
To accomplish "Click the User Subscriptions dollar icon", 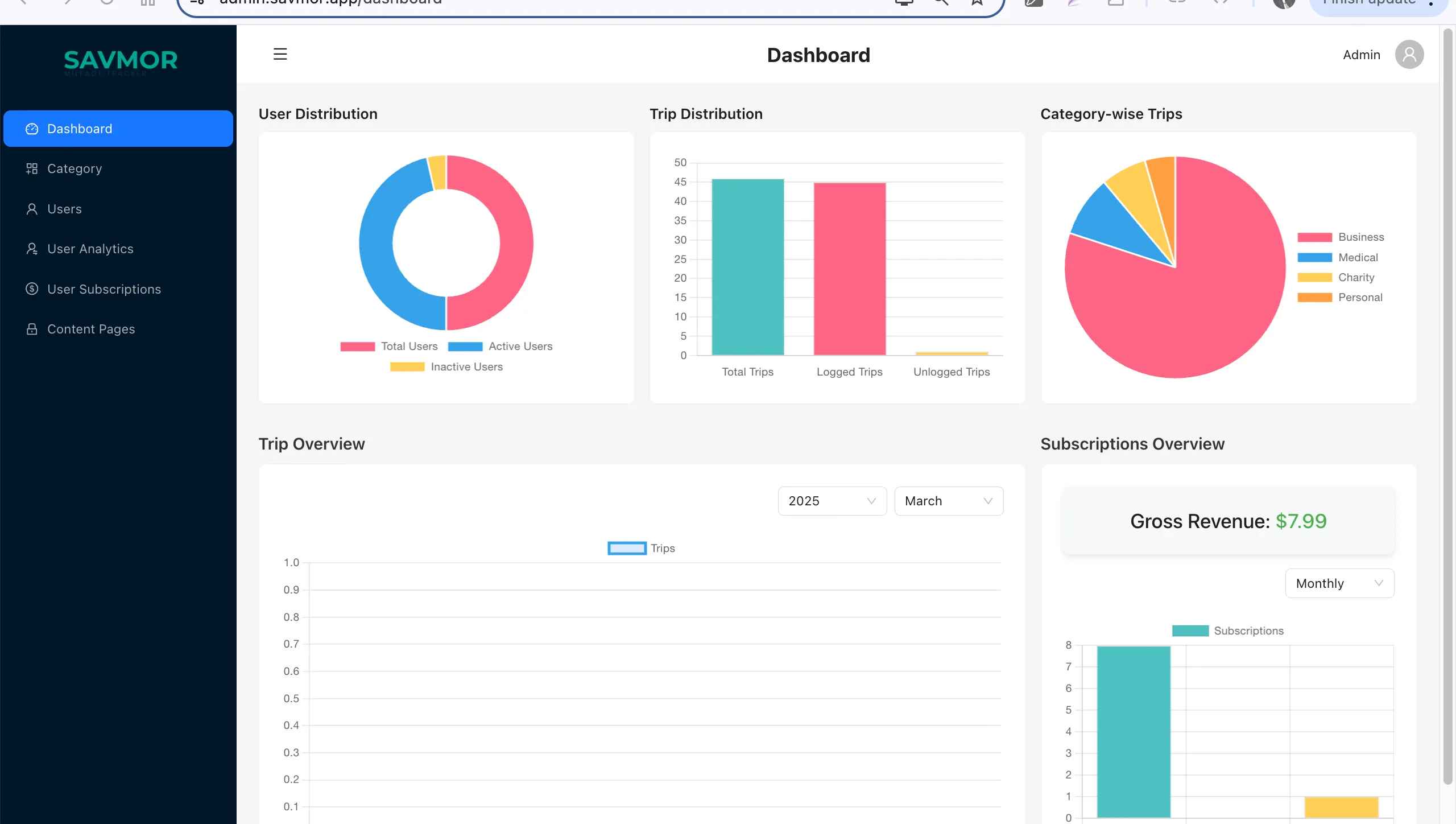I will [32, 289].
